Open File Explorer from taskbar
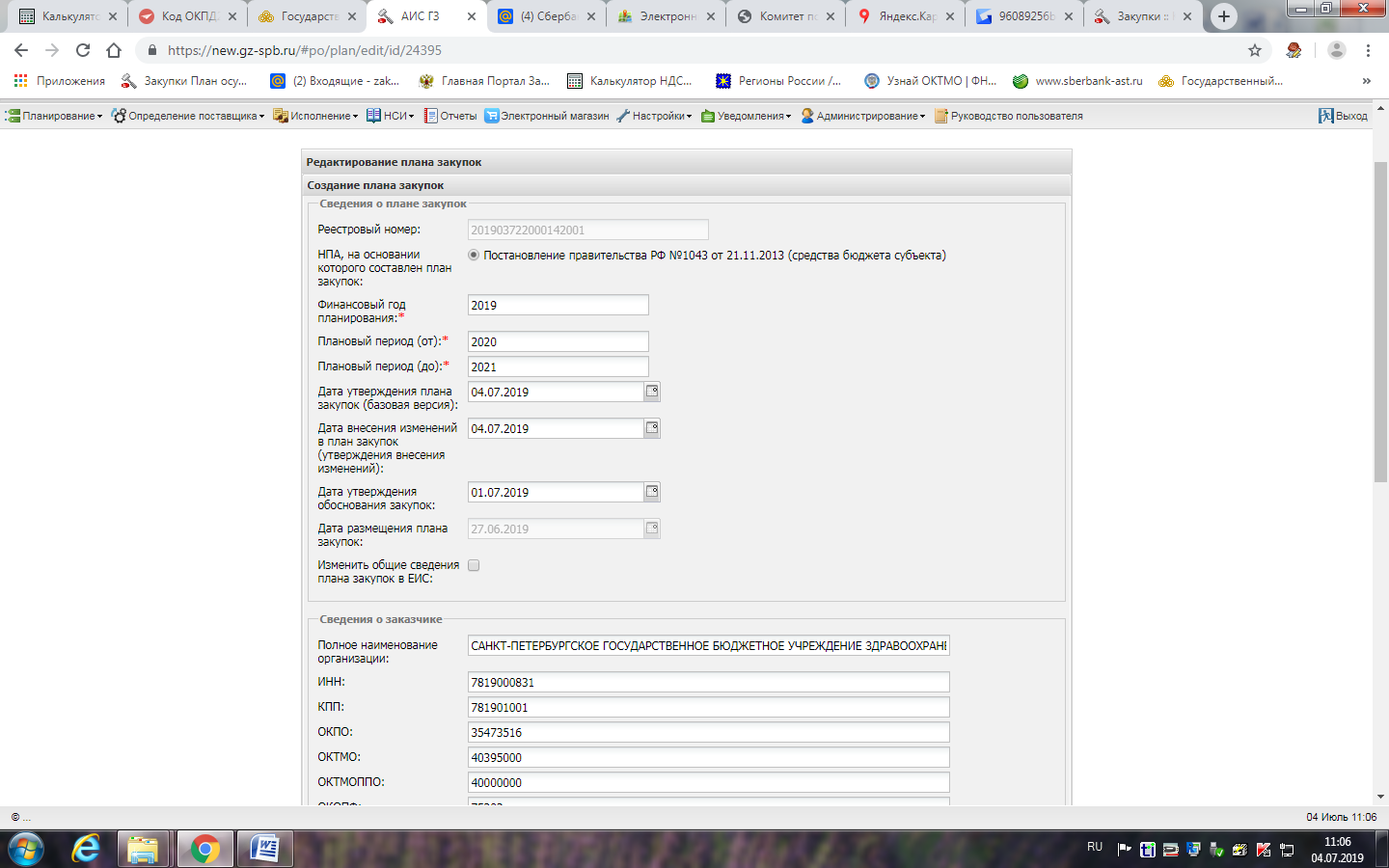This screenshot has height=868, width=1389. pos(143,849)
